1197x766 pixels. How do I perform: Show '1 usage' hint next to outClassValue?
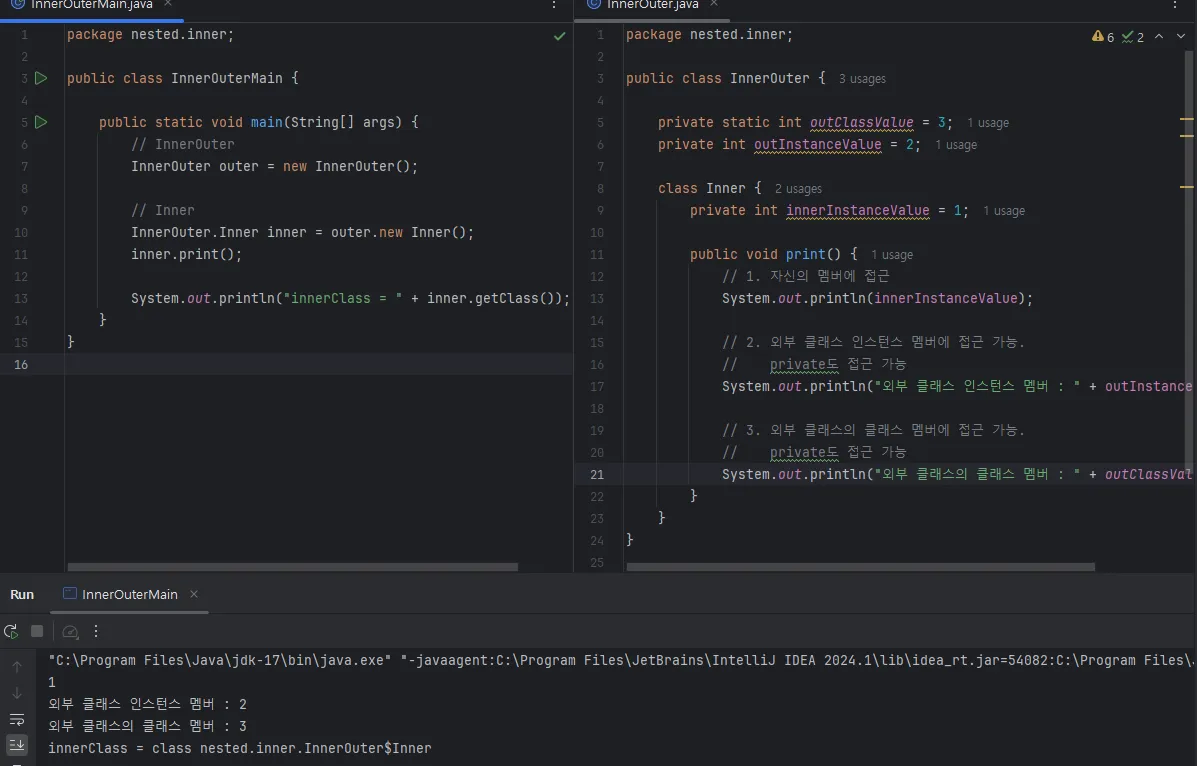point(988,123)
